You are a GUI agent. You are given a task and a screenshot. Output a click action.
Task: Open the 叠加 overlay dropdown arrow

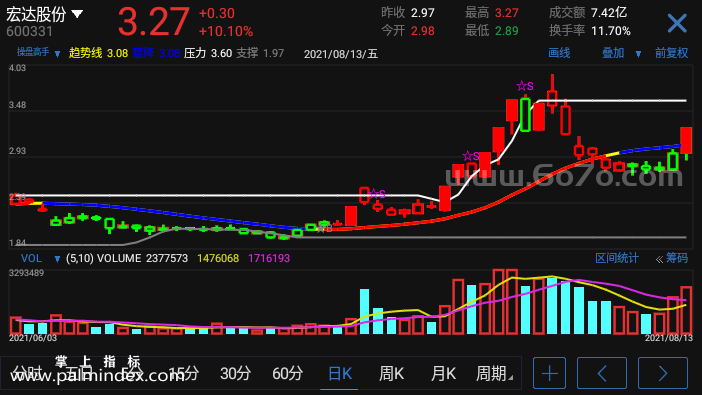pyautogui.click(x=638, y=54)
